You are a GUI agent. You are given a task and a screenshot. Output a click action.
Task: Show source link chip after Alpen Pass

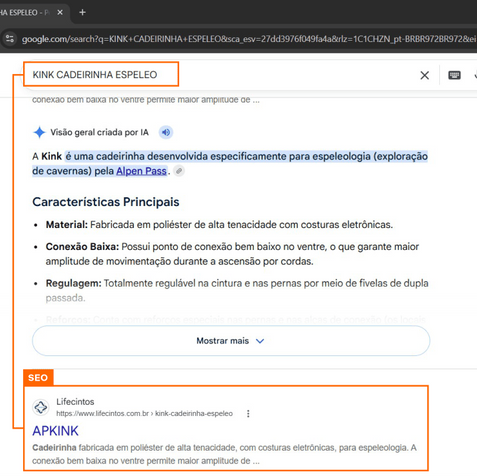[179, 171]
